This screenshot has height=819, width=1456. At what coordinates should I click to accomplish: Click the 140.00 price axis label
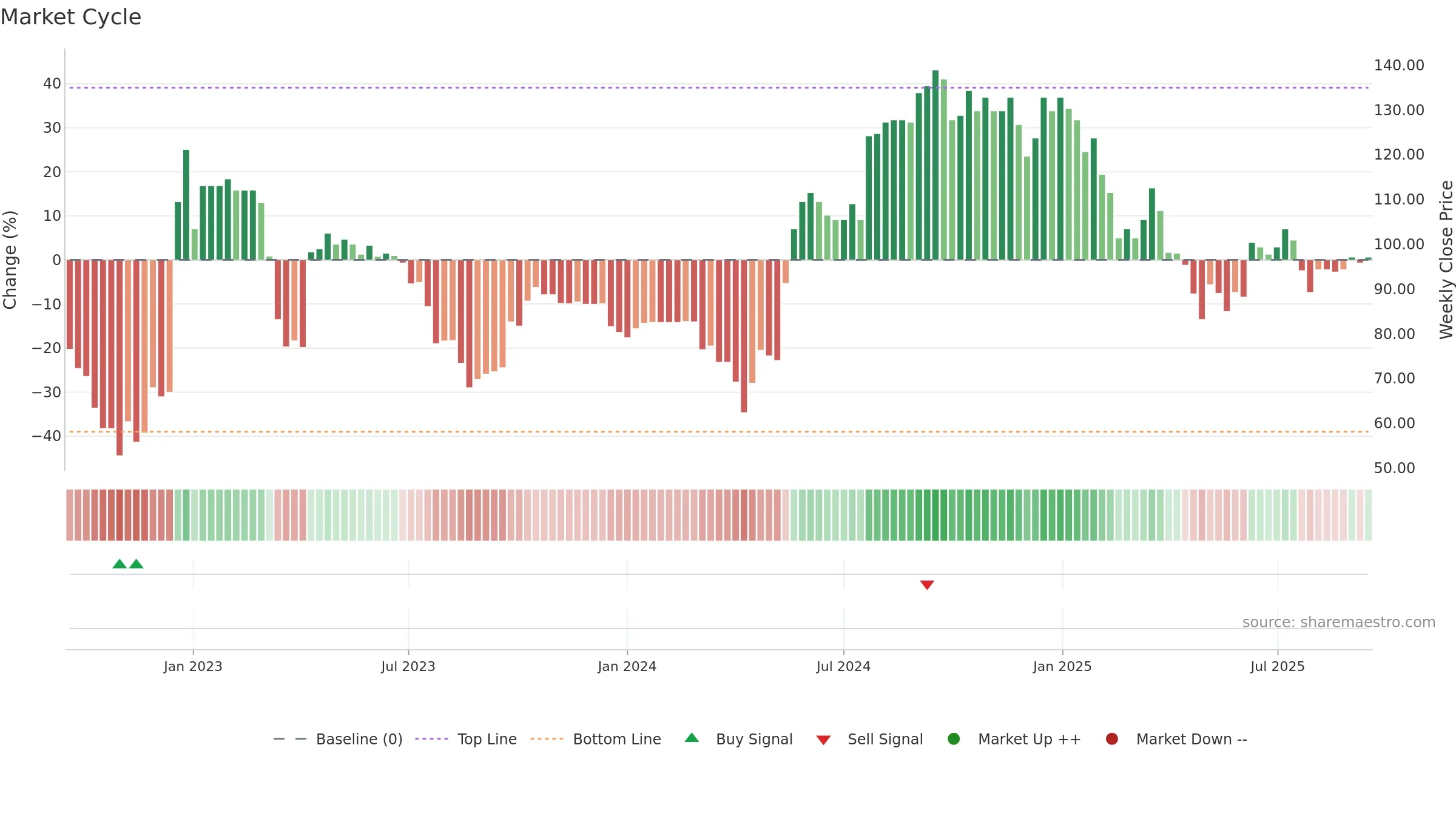coord(1399,66)
